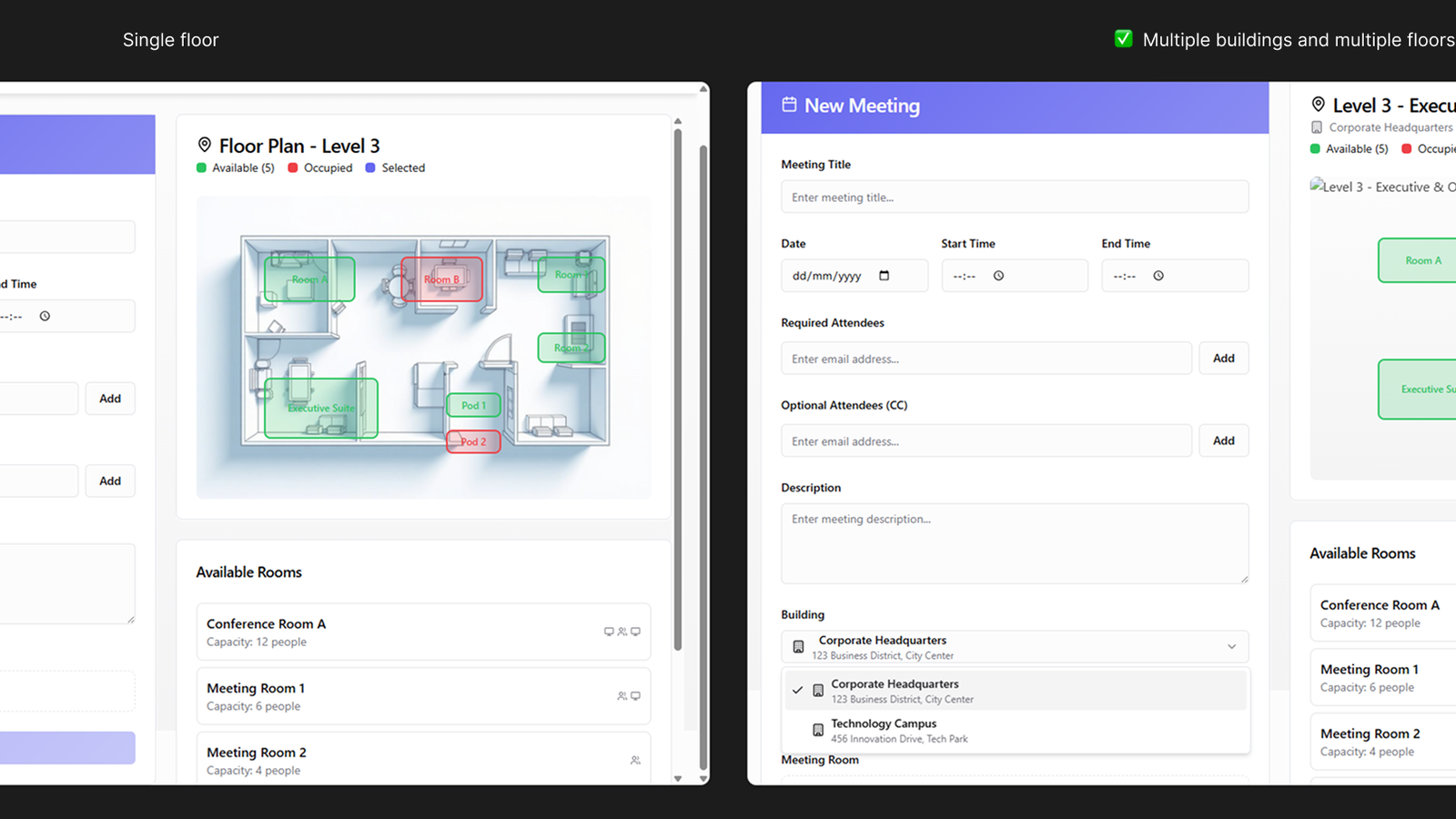Click the lower Add button in left panel
Screen dimensions: 1456x819
(x=110, y=480)
